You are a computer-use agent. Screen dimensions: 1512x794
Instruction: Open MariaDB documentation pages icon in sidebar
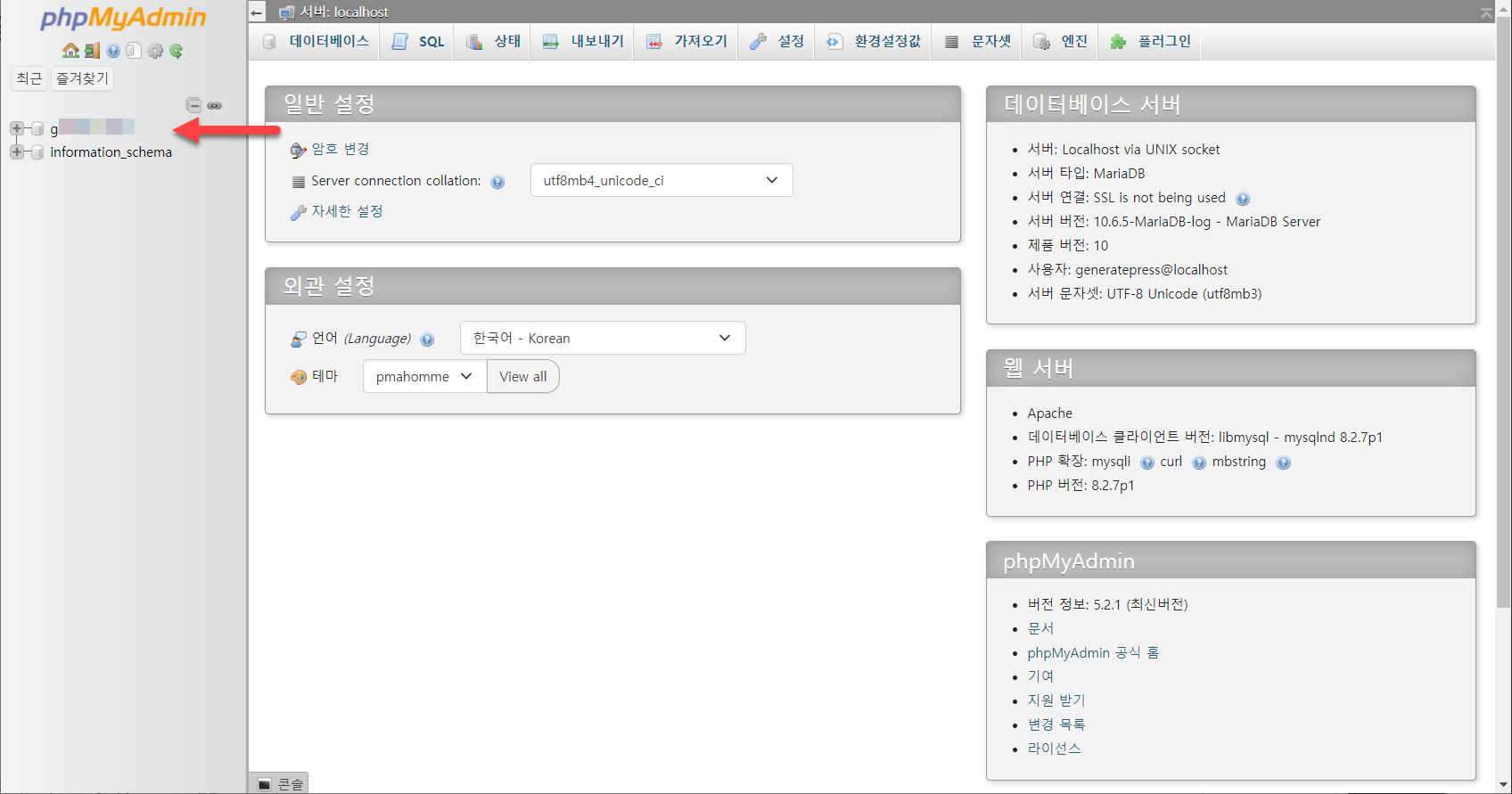pyautogui.click(x=134, y=51)
